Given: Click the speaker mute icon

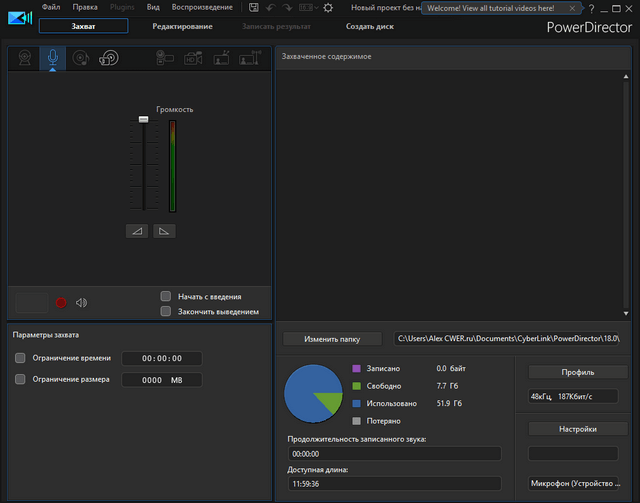Looking at the screenshot, I should coord(81,302).
